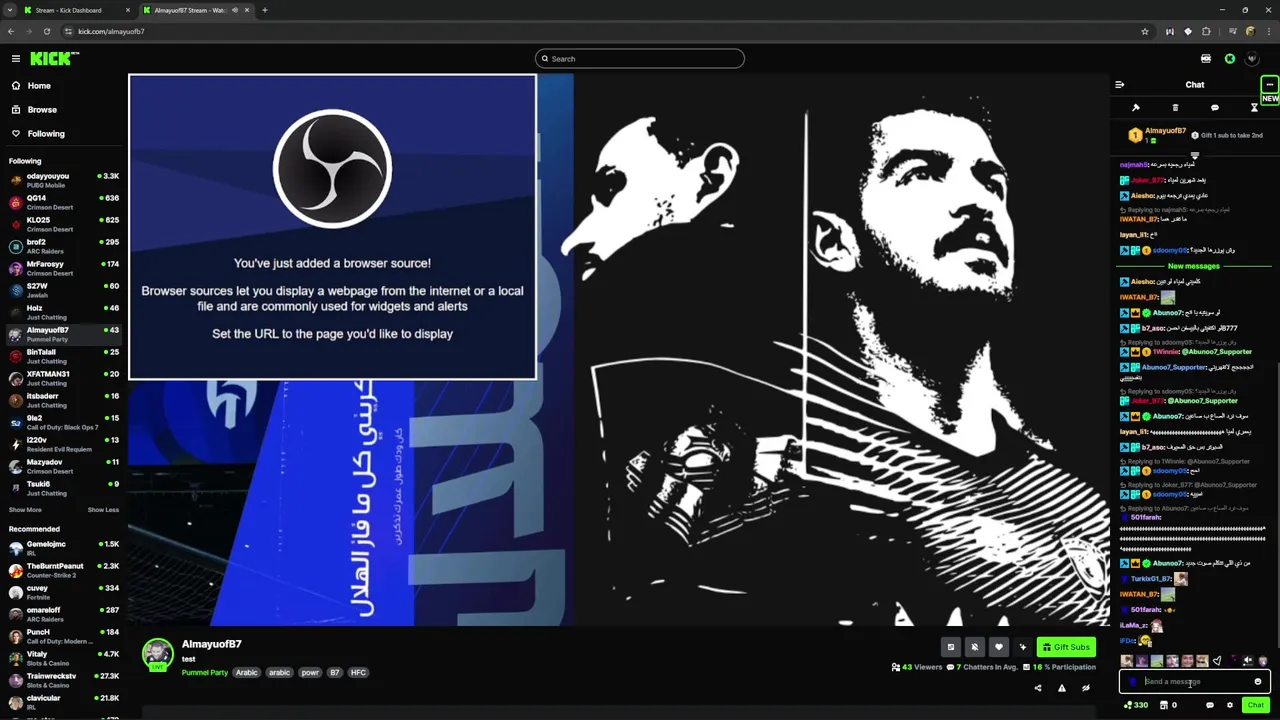This screenshot has height=720, width=1280.
Task: Click the chat bubble icon beside gear
Action: [x=1210, y=705]
